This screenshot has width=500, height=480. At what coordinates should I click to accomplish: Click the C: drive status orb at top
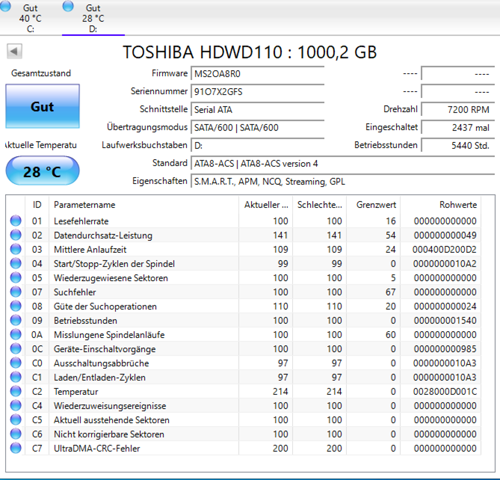pos(5,6)
